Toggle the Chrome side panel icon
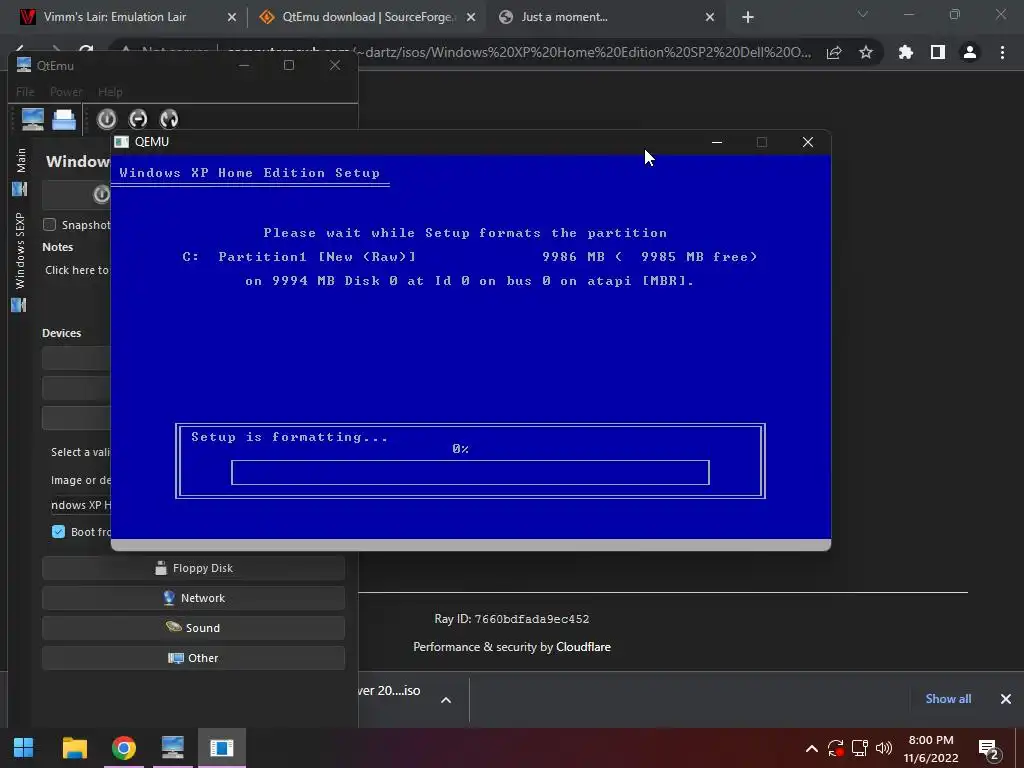This screenshot has width=1024, height=768. point(938,52)
